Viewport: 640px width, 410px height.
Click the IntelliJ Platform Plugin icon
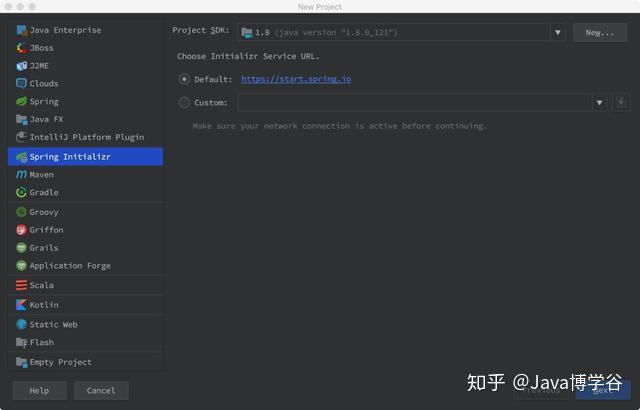[22, 137]
